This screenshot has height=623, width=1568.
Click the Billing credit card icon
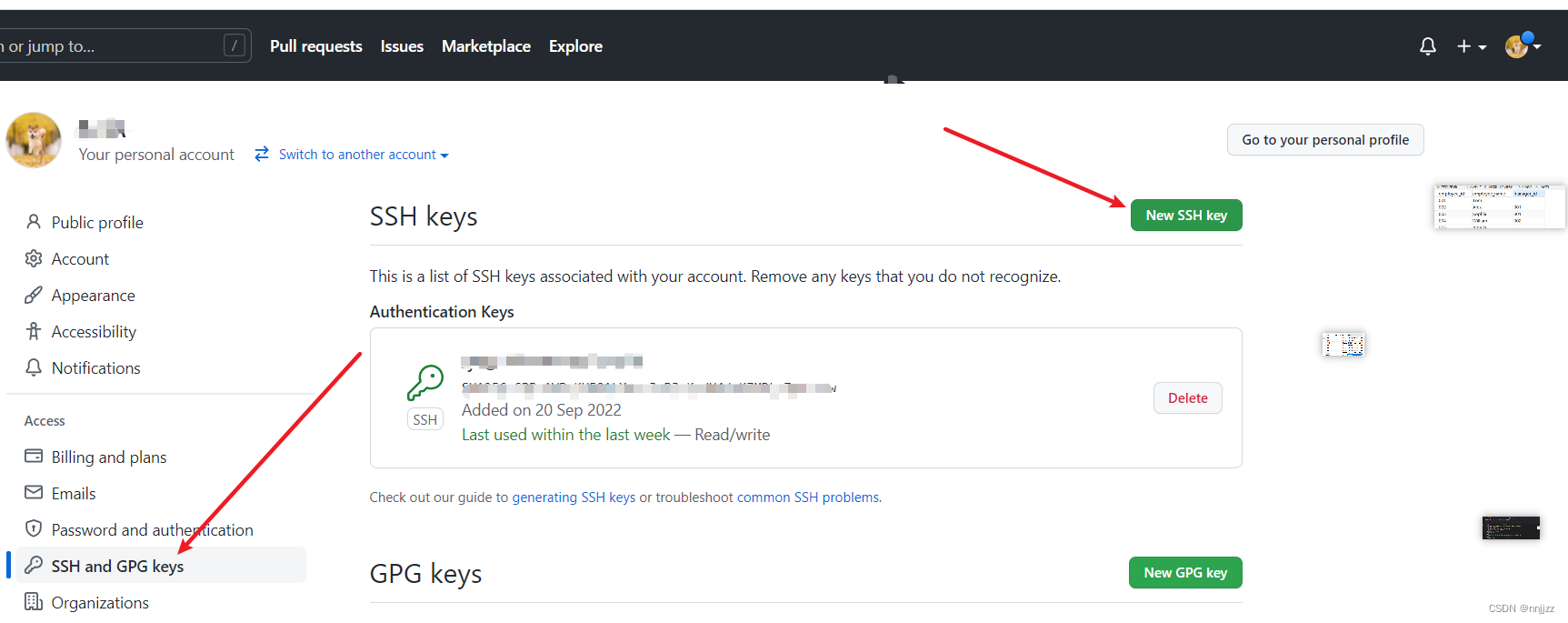(x=34, y=456)
